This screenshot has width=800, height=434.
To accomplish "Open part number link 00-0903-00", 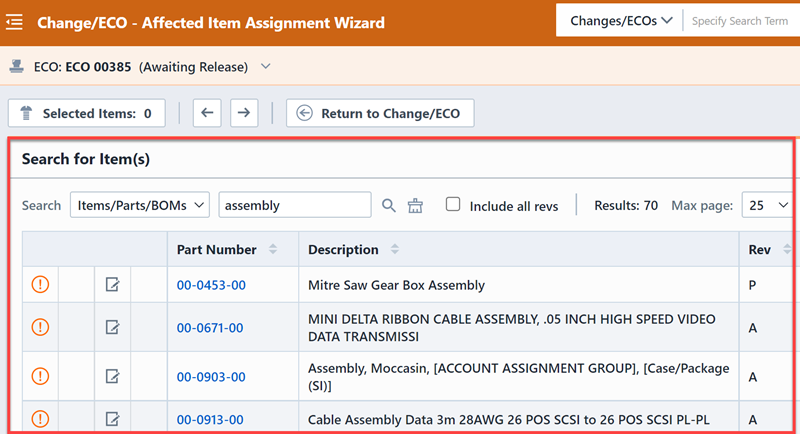I will 211,377.
